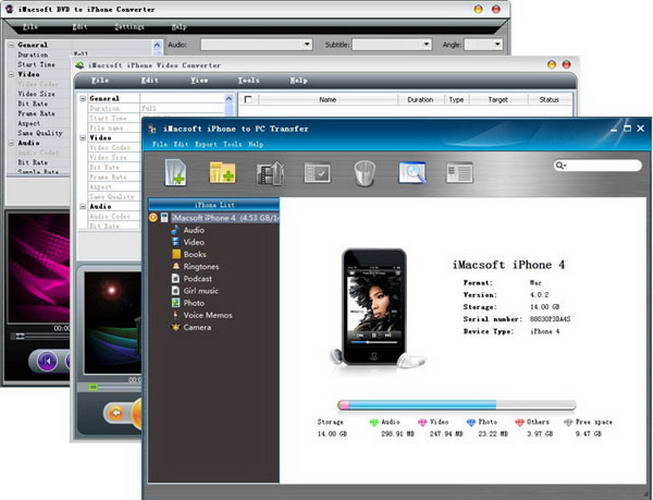Click the checklist playlist toolbar icon
The image size is (653, 500).
click(x=317, y=173)
